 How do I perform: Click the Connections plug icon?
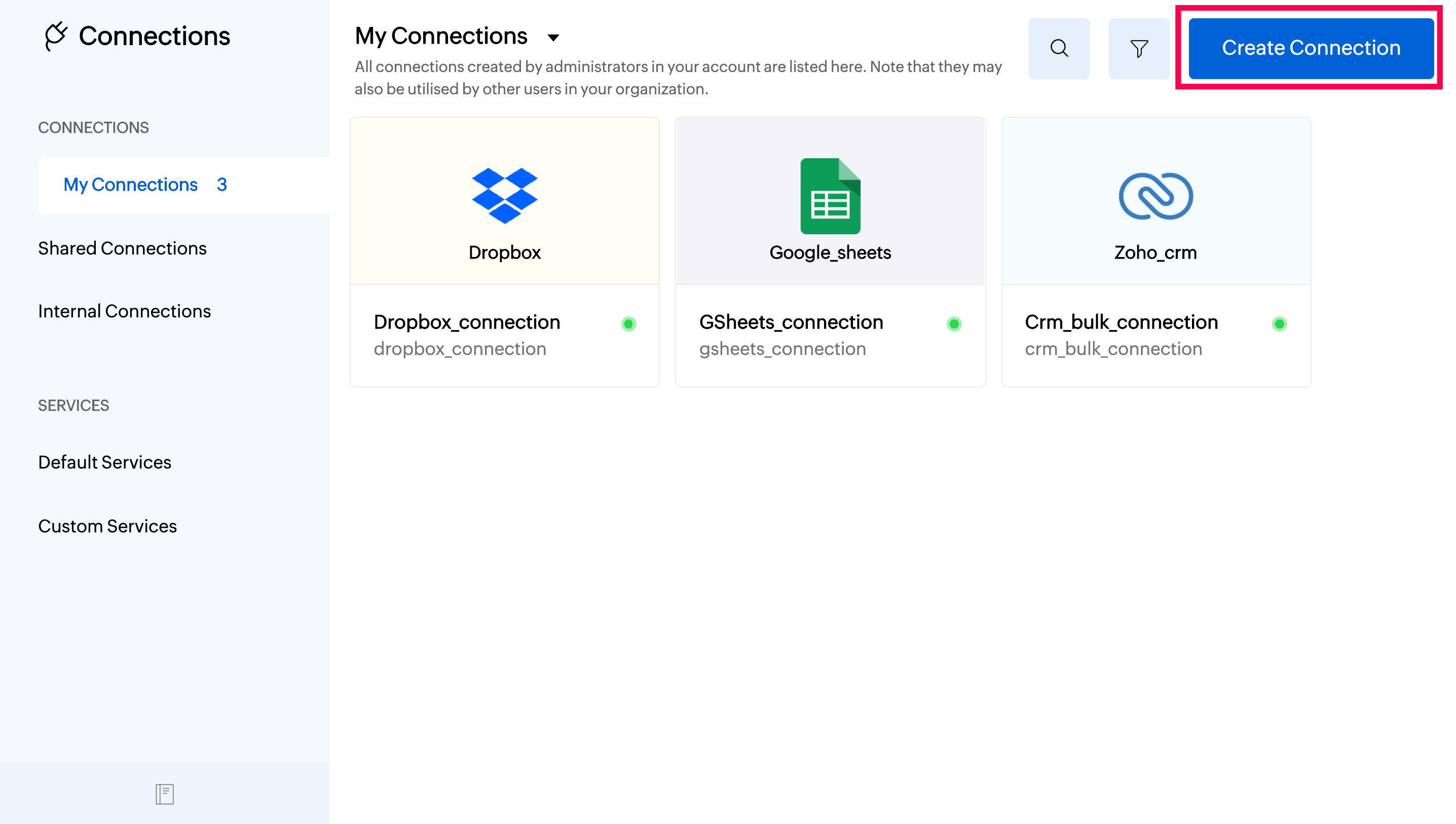tap(55, 36)
